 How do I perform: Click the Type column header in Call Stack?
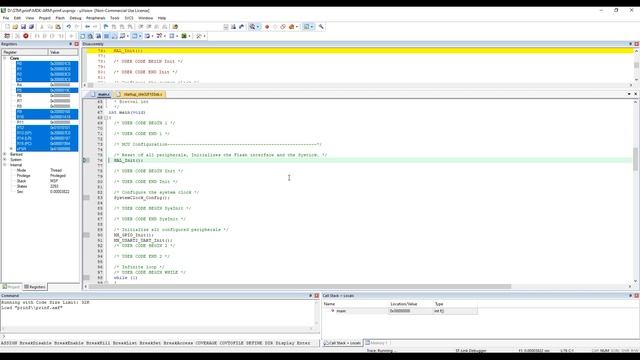tap(455, 304)
